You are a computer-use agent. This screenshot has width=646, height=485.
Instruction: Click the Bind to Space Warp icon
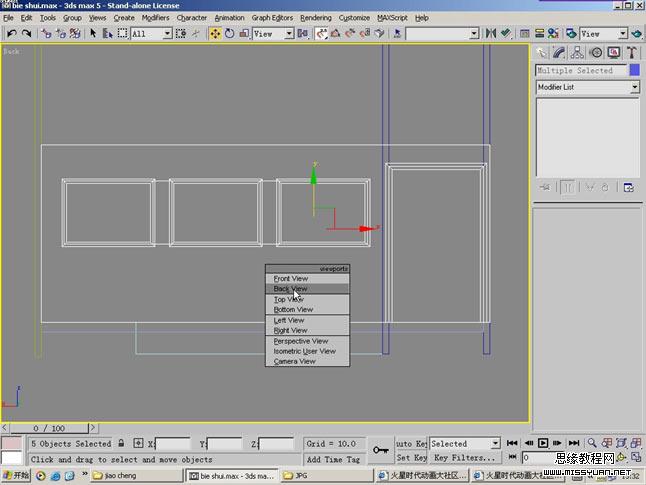pyautogui.click(x=75, y=33)
